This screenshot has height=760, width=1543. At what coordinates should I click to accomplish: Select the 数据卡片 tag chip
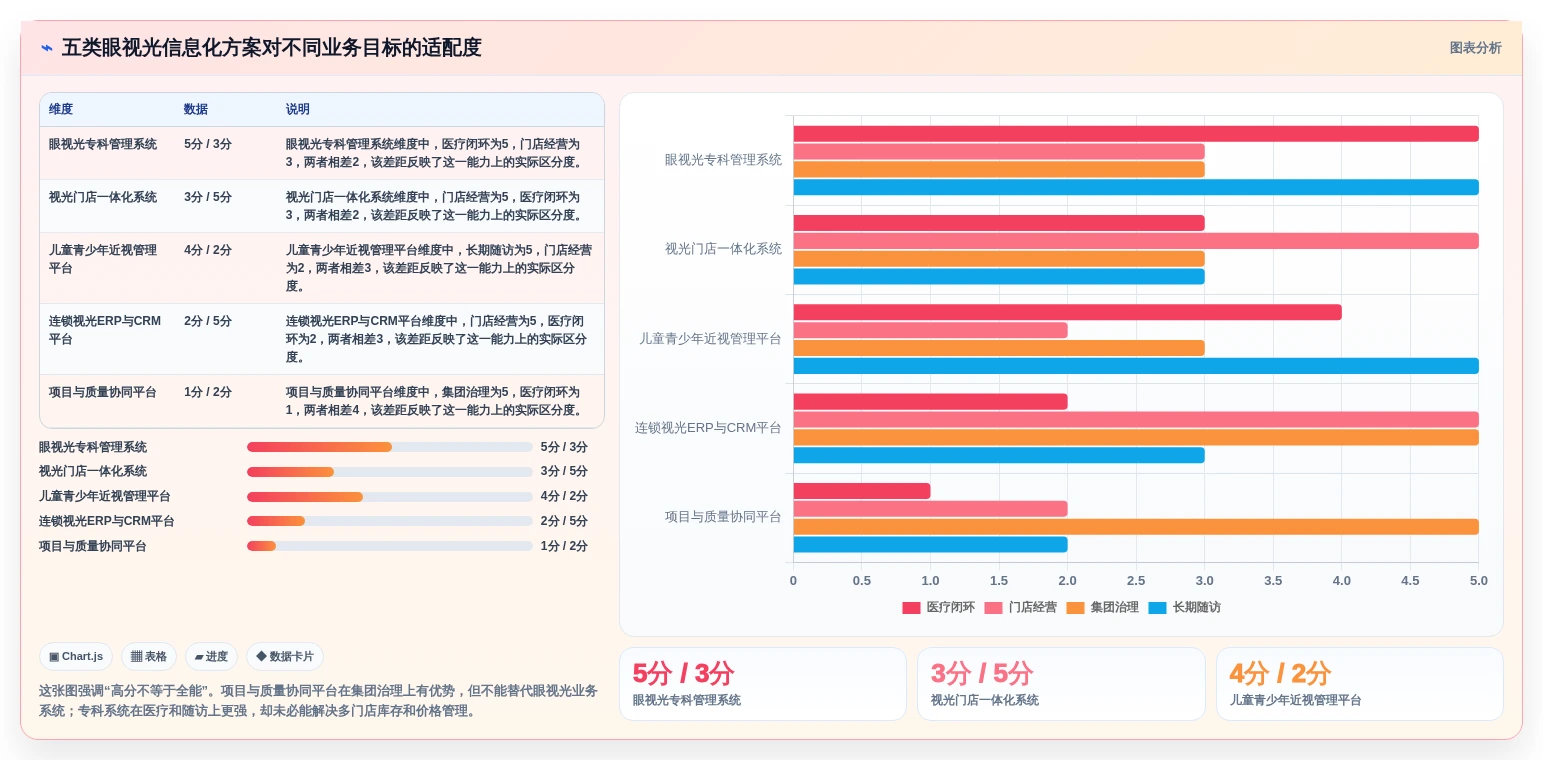(285, 657)
